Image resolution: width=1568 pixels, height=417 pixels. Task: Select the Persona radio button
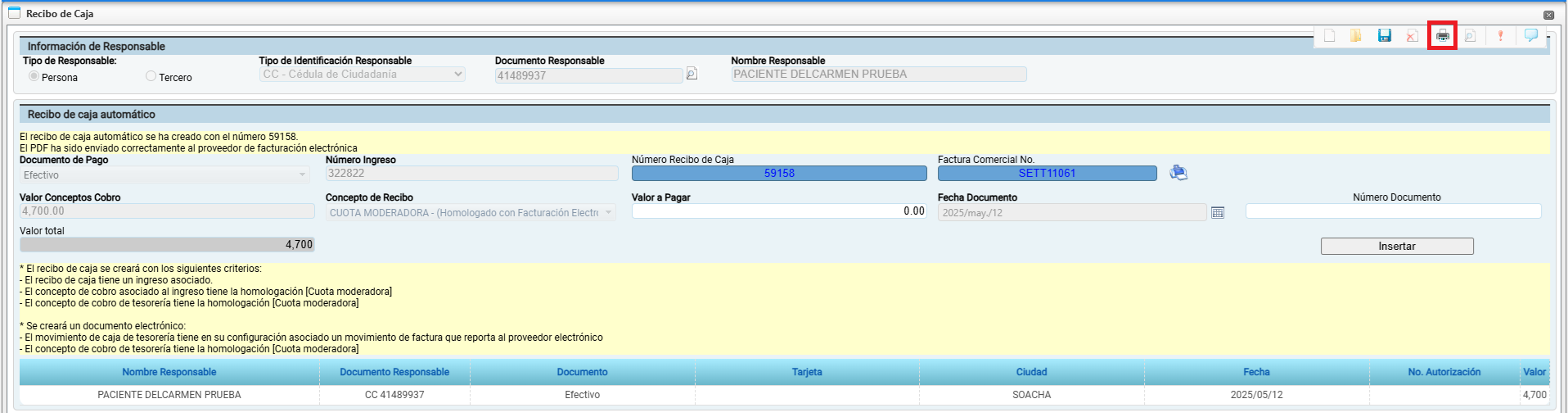pyautogui.click(x=34, y=76)
